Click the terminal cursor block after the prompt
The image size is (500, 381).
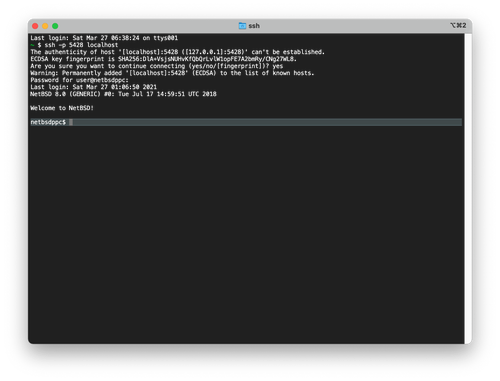71,122
